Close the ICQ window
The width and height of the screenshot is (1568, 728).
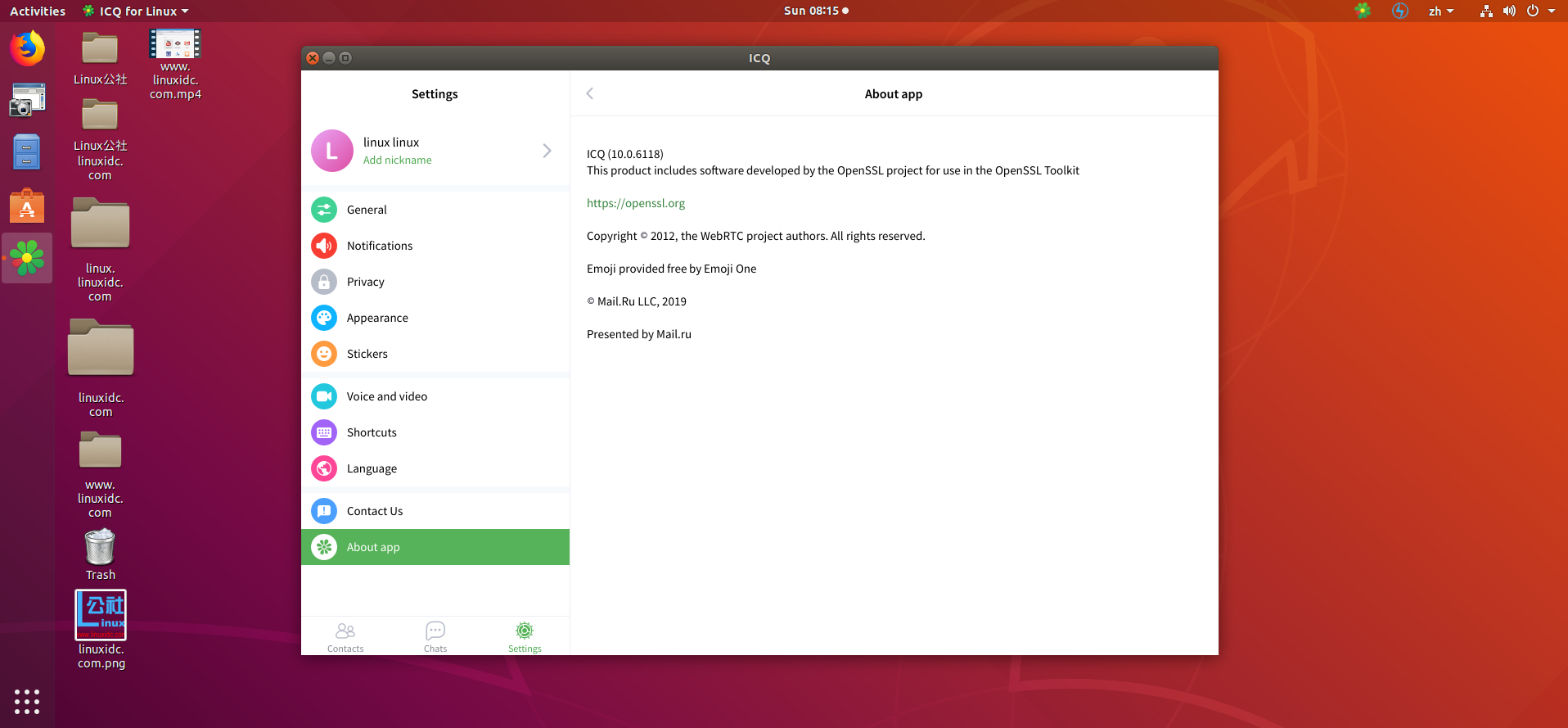(x=313, y=58)
